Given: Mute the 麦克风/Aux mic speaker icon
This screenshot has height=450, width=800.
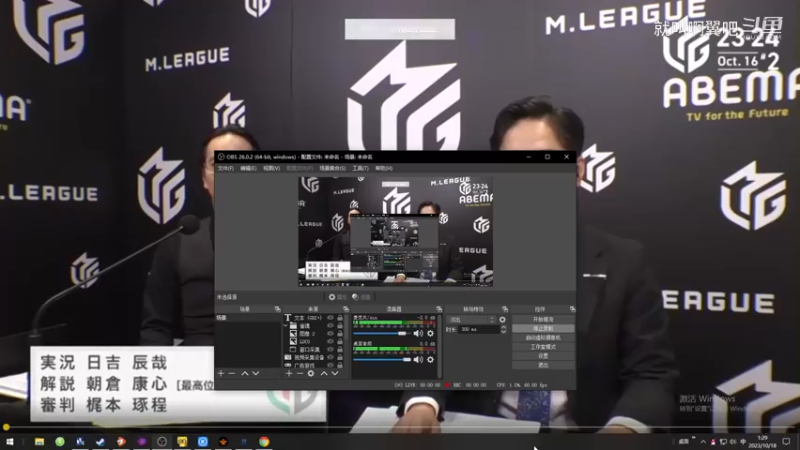Looking at the screenshot, I should point(418,334).
